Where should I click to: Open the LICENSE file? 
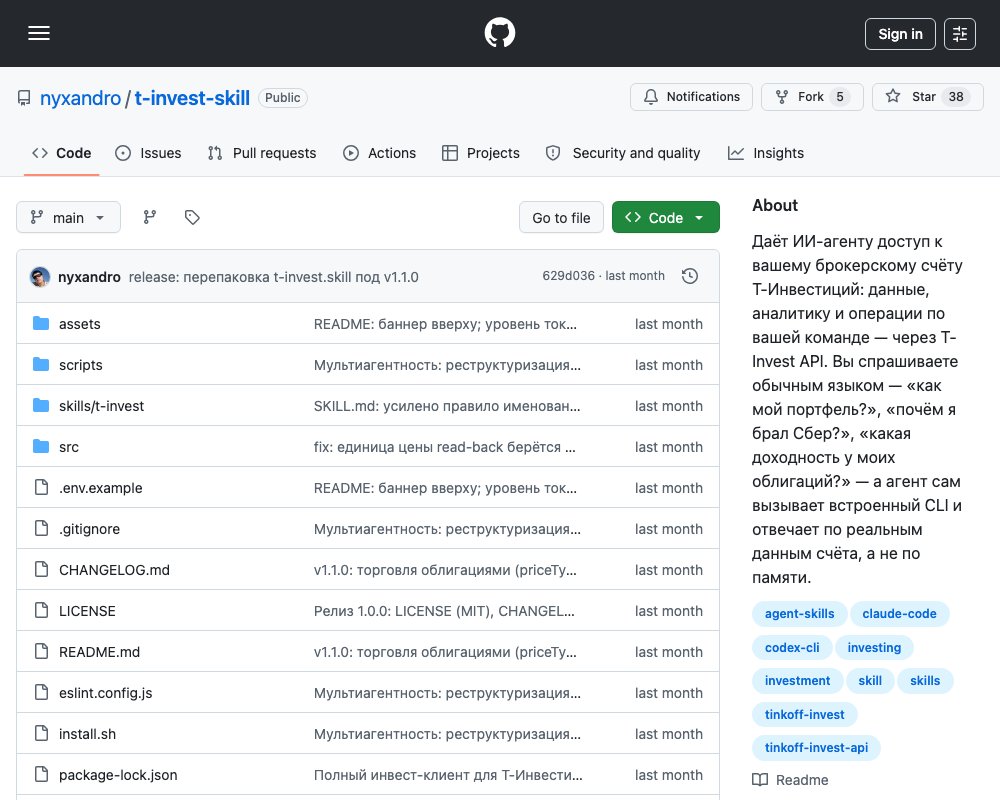(x=87, y=611)
